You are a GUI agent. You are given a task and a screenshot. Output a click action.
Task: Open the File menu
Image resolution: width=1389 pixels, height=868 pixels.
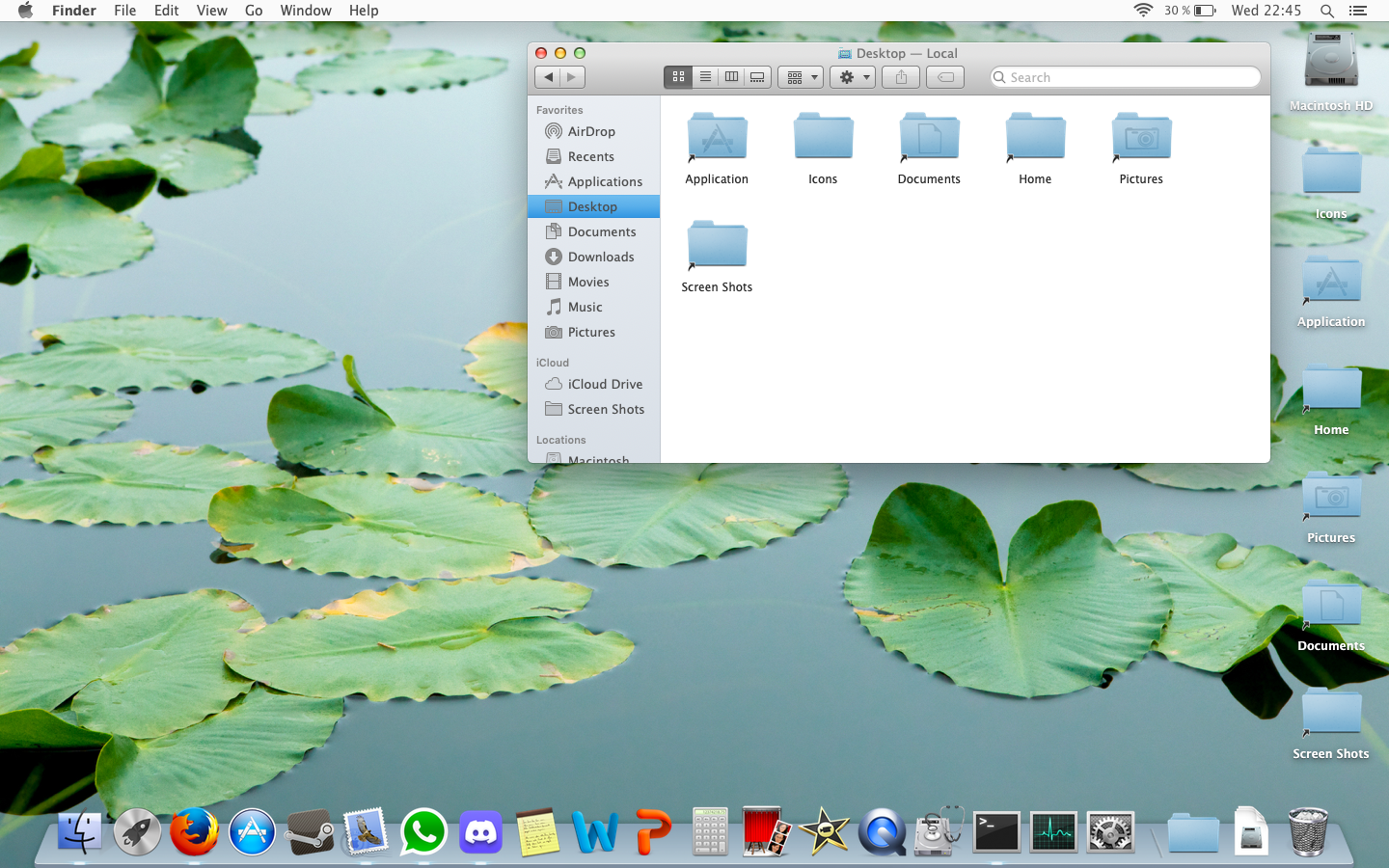tap(124, 11)
